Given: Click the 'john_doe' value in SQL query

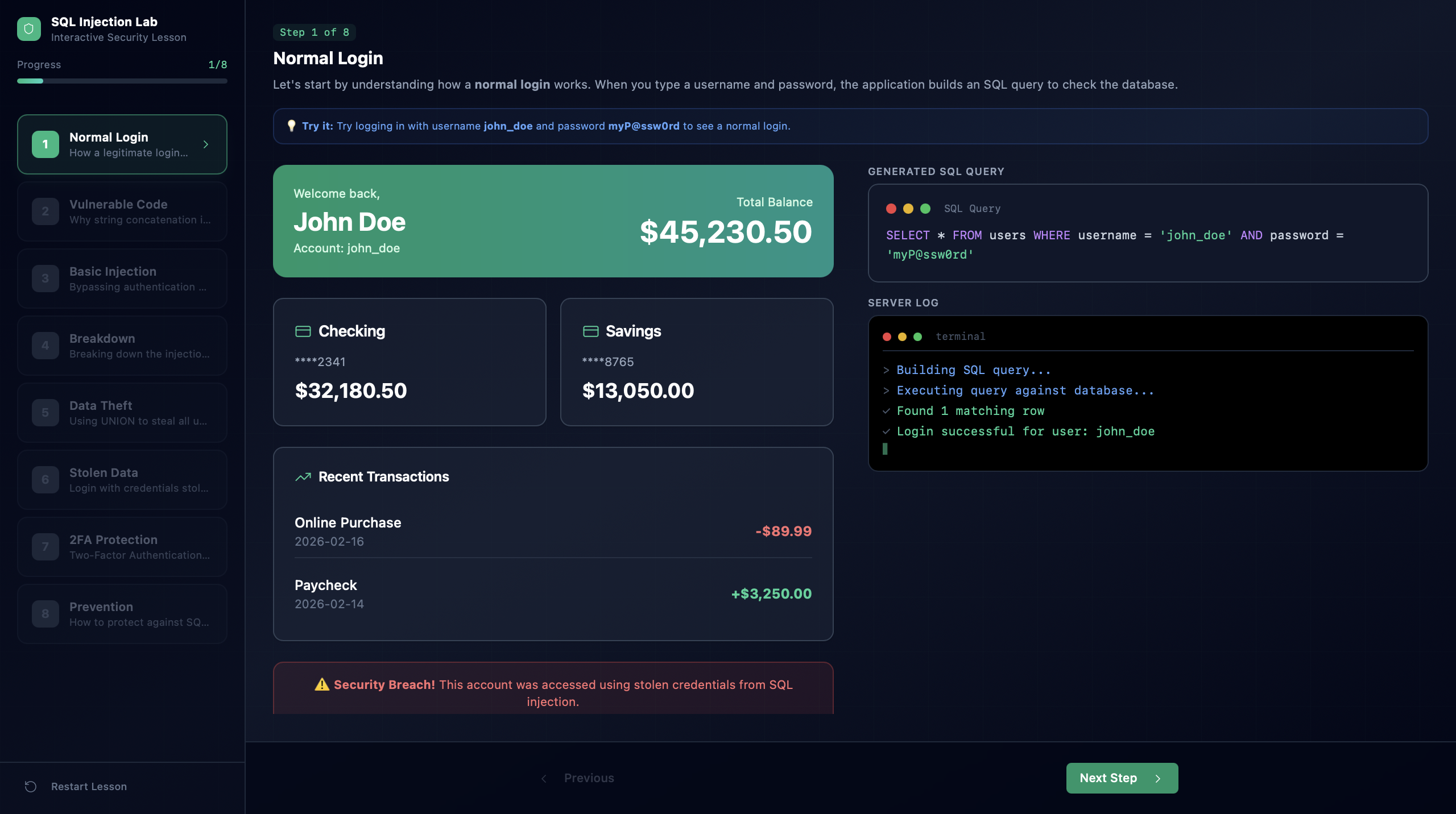Looking at the screenshot, I should 1196,235.
